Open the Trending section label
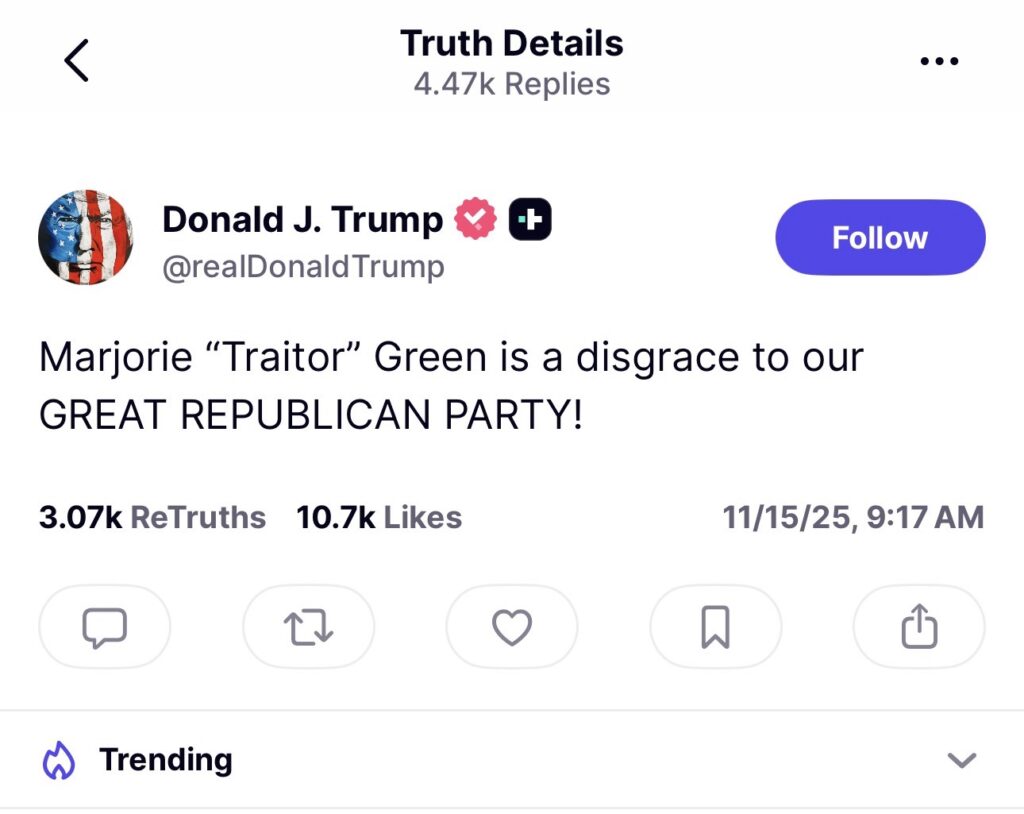Image resolution: width=1024 pixels, height=814 pixels. point(166,760)
